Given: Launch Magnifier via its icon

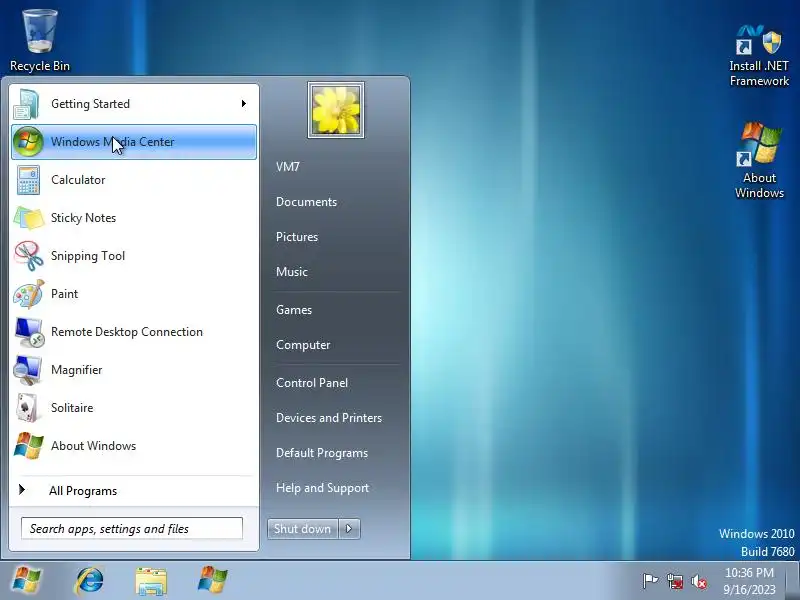Looking at the screenshot, I should pyautogui.click(x=28, y=370).
